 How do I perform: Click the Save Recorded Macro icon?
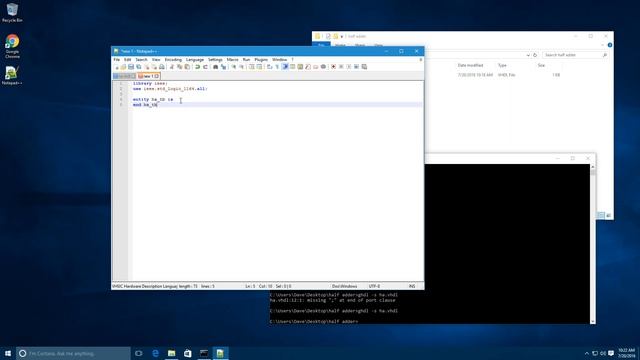364,67
